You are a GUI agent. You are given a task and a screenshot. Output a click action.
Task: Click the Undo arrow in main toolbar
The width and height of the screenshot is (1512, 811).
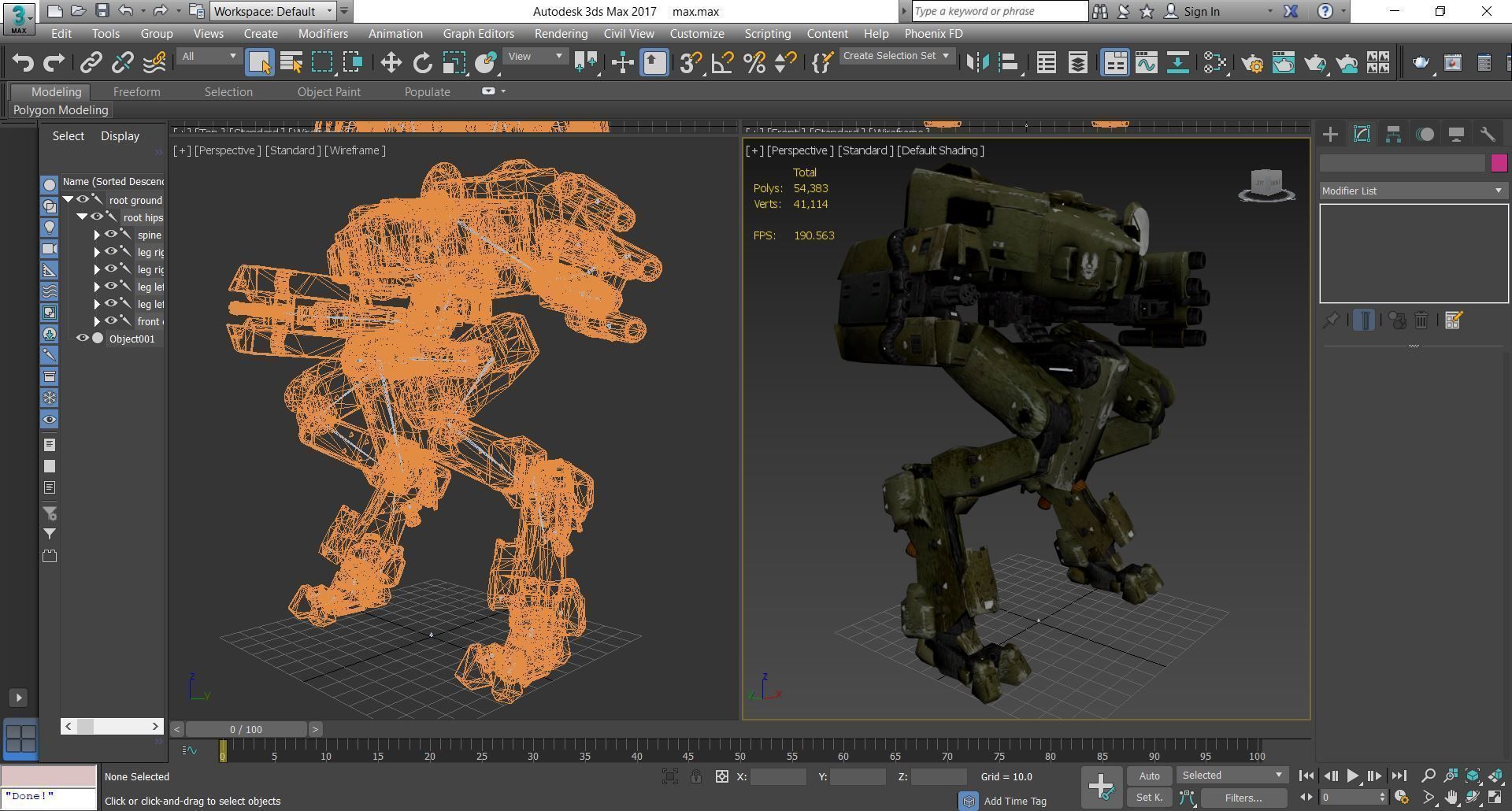pos(23,63)
